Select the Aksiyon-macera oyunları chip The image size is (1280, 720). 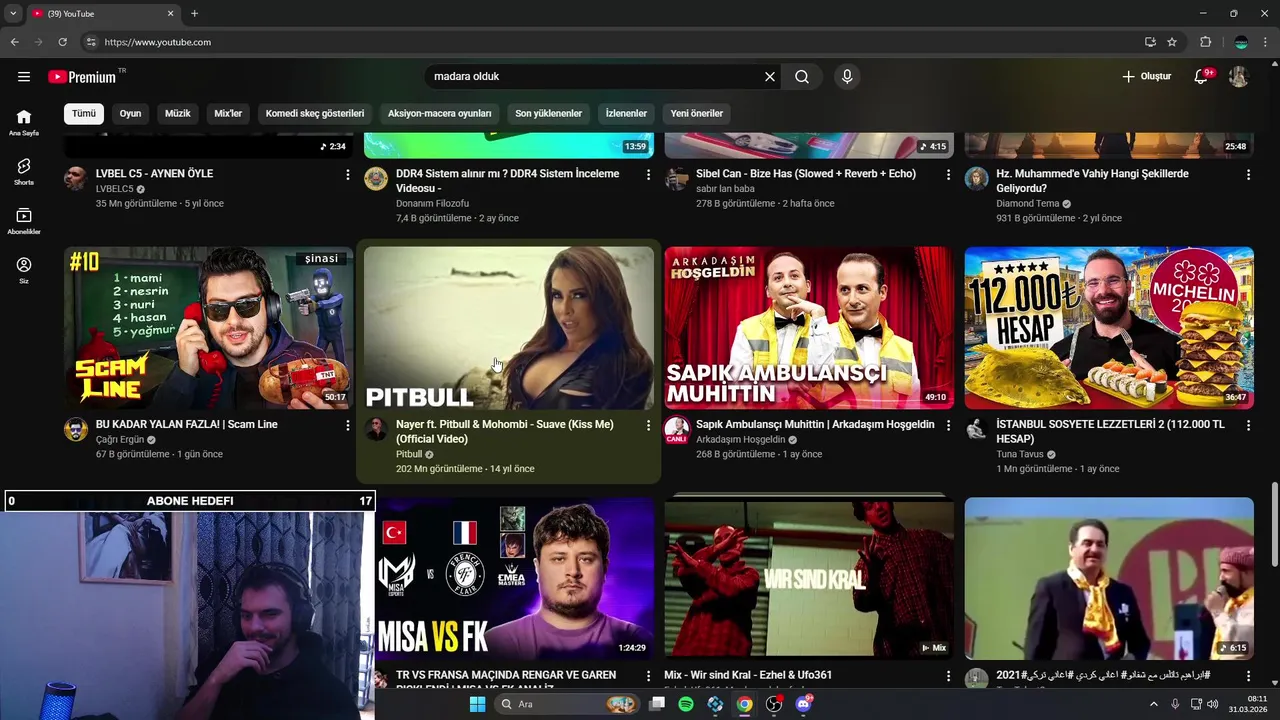440,113
